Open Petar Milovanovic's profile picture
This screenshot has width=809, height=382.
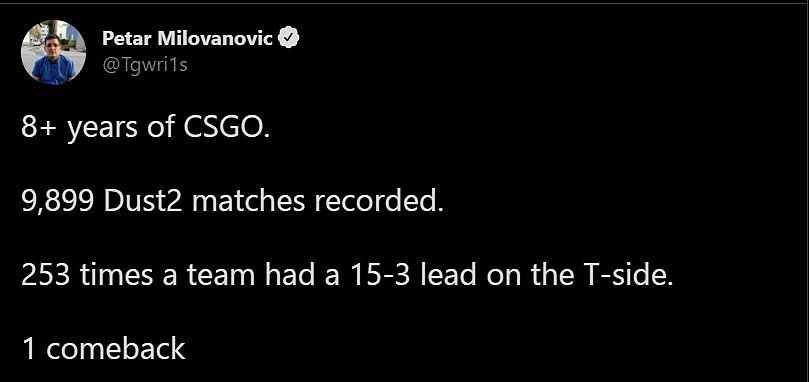point(53,53)
